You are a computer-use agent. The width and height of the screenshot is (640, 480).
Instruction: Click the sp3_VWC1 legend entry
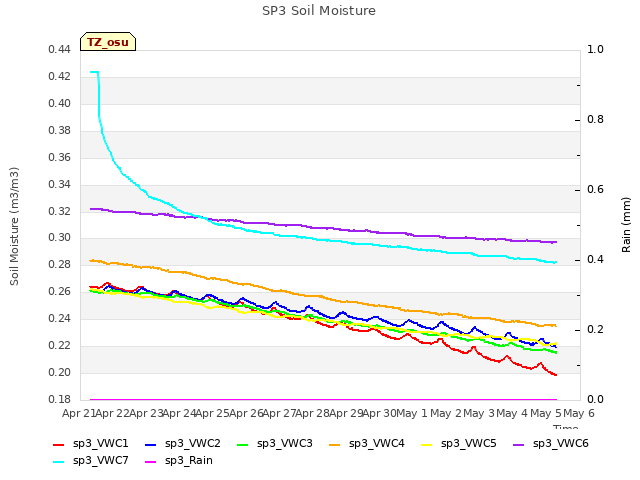pos(91,444)
